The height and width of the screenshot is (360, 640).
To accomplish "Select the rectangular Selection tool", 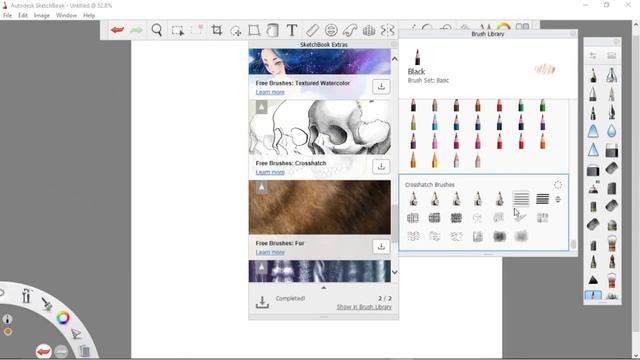I will 178,31.
